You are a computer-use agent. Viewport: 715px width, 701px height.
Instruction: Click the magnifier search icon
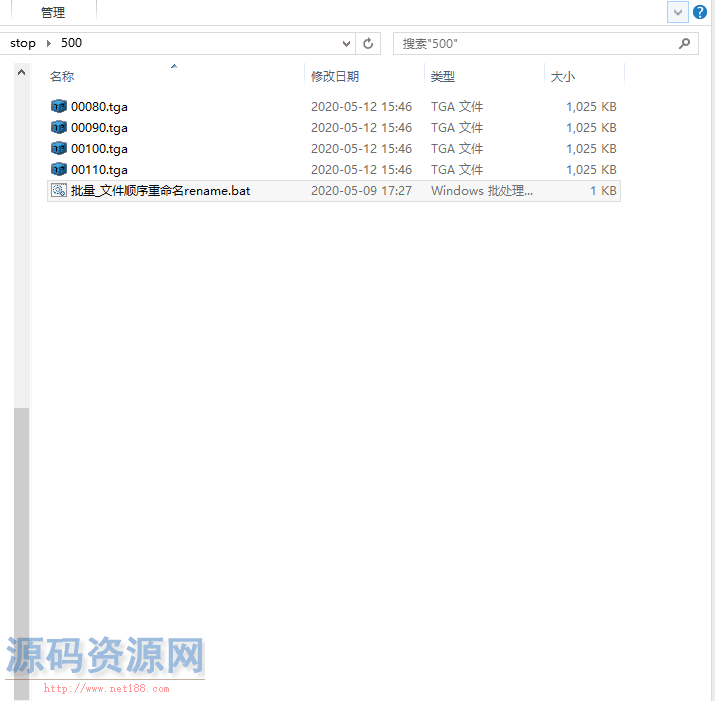click(684, 44)
